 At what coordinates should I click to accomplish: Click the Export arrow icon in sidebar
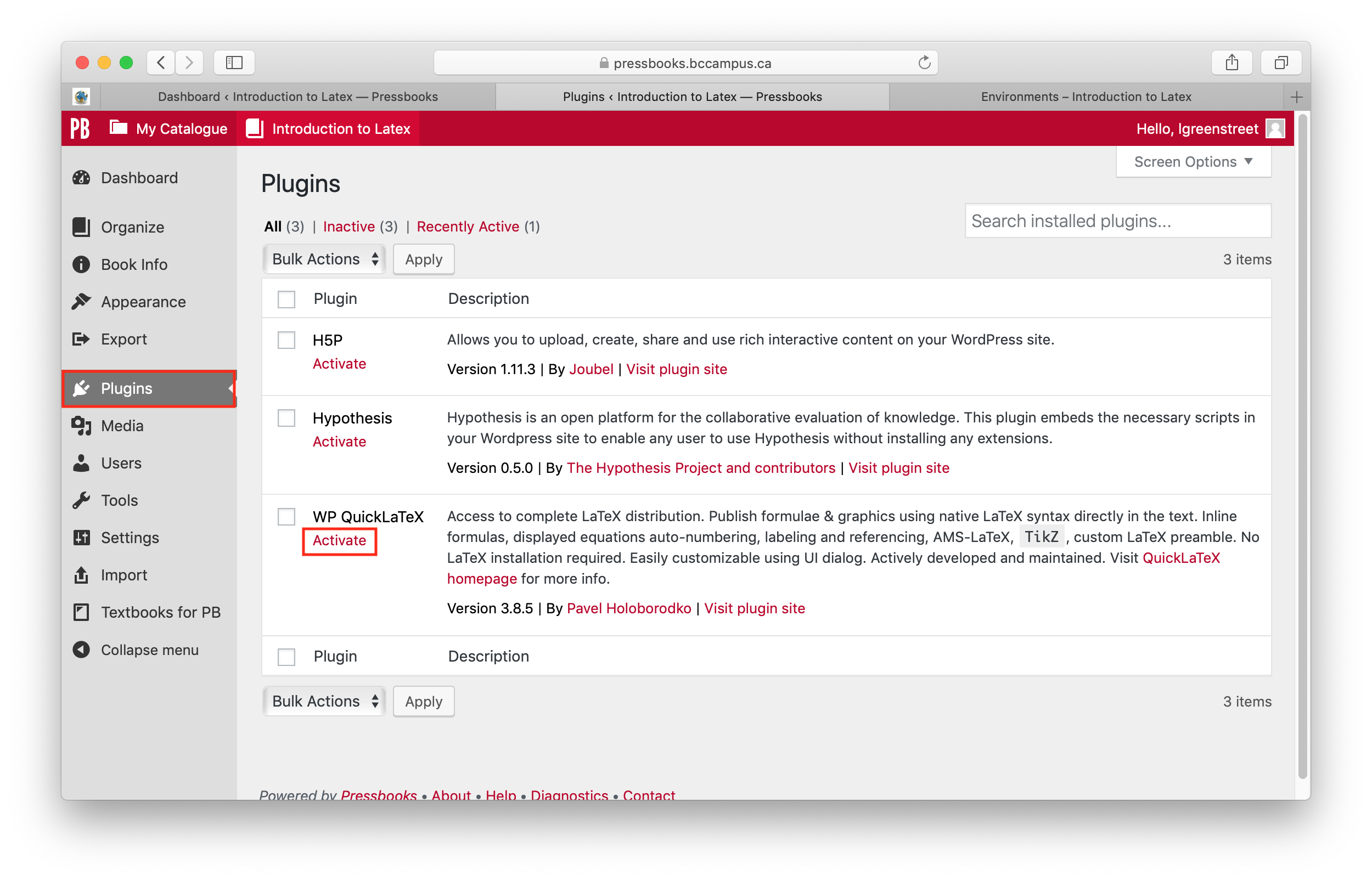tap(81, 339)
